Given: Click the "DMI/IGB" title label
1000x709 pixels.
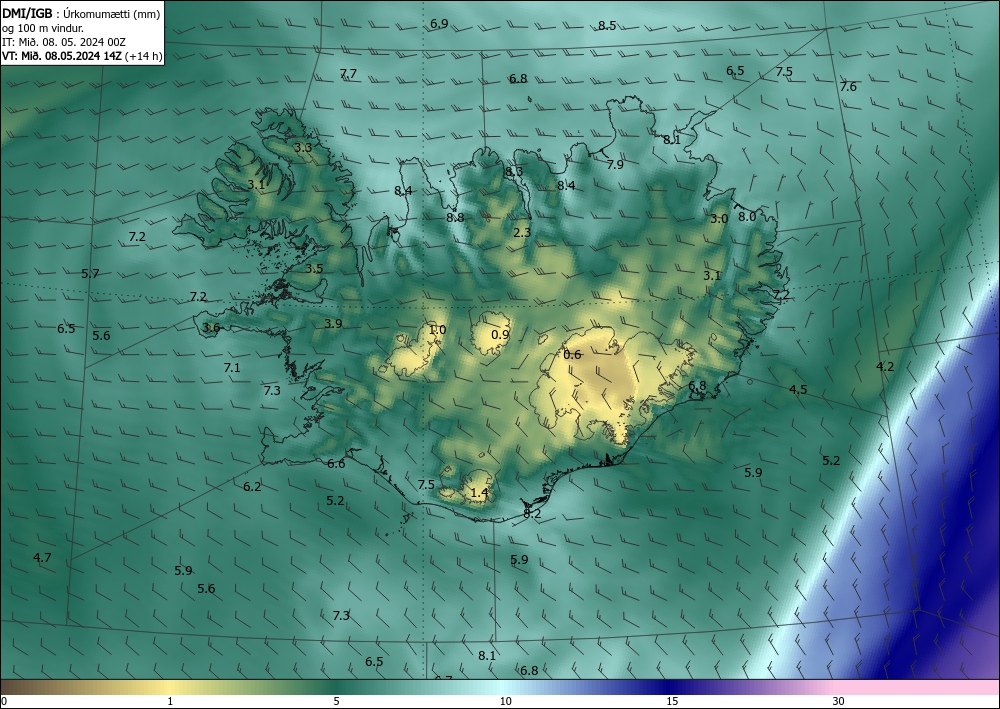Looking at the screenshot, I should pos(26,13).
